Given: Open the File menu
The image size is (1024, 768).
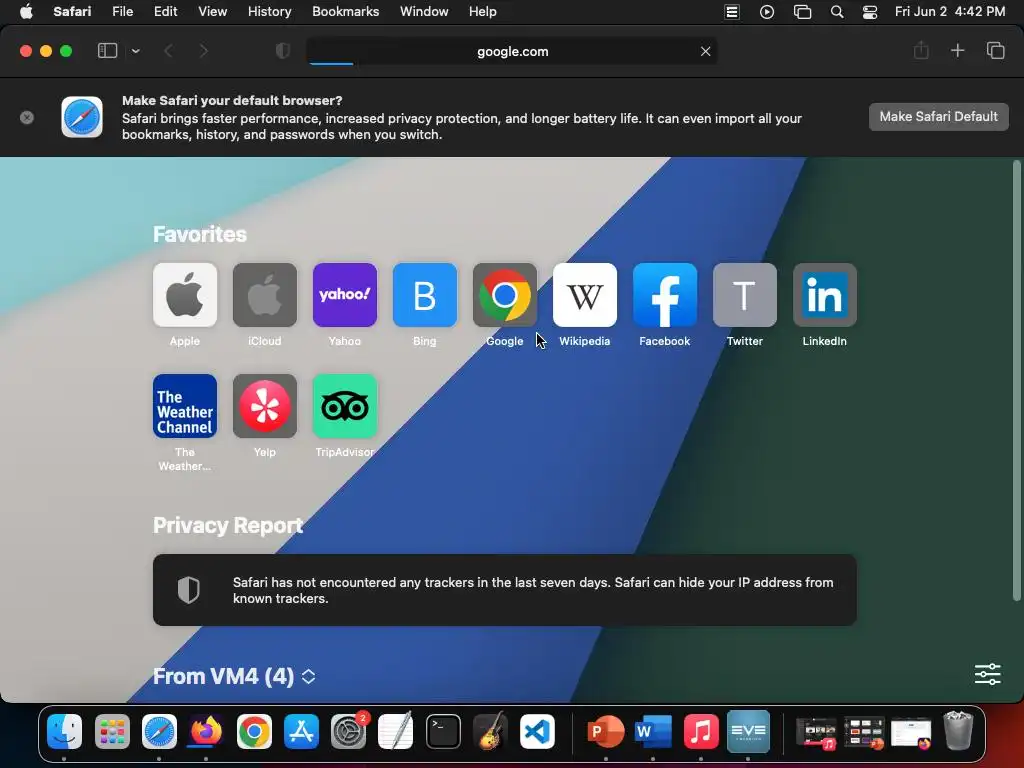Looking at the screenshot, I should [x=122, y=12].
